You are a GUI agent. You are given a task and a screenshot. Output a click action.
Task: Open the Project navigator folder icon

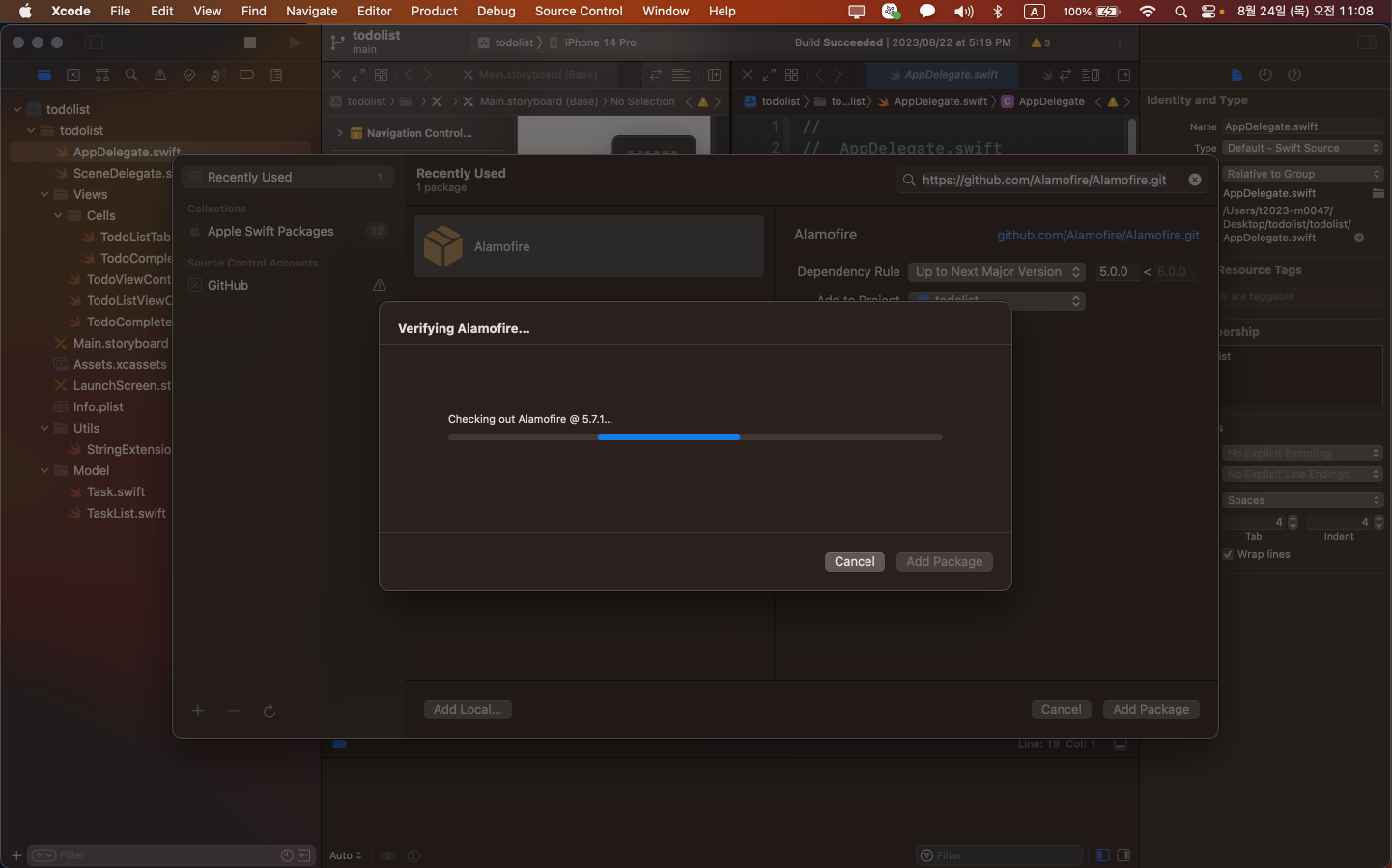43,75
